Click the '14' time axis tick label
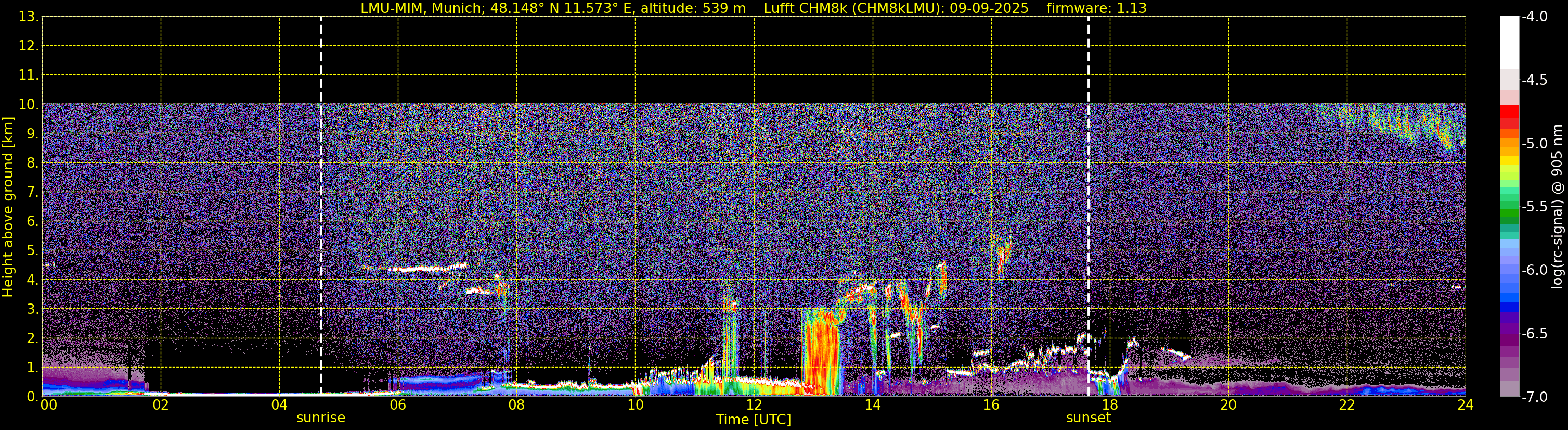This screenshot has height=430, width=1568. (x=873, y=406)
